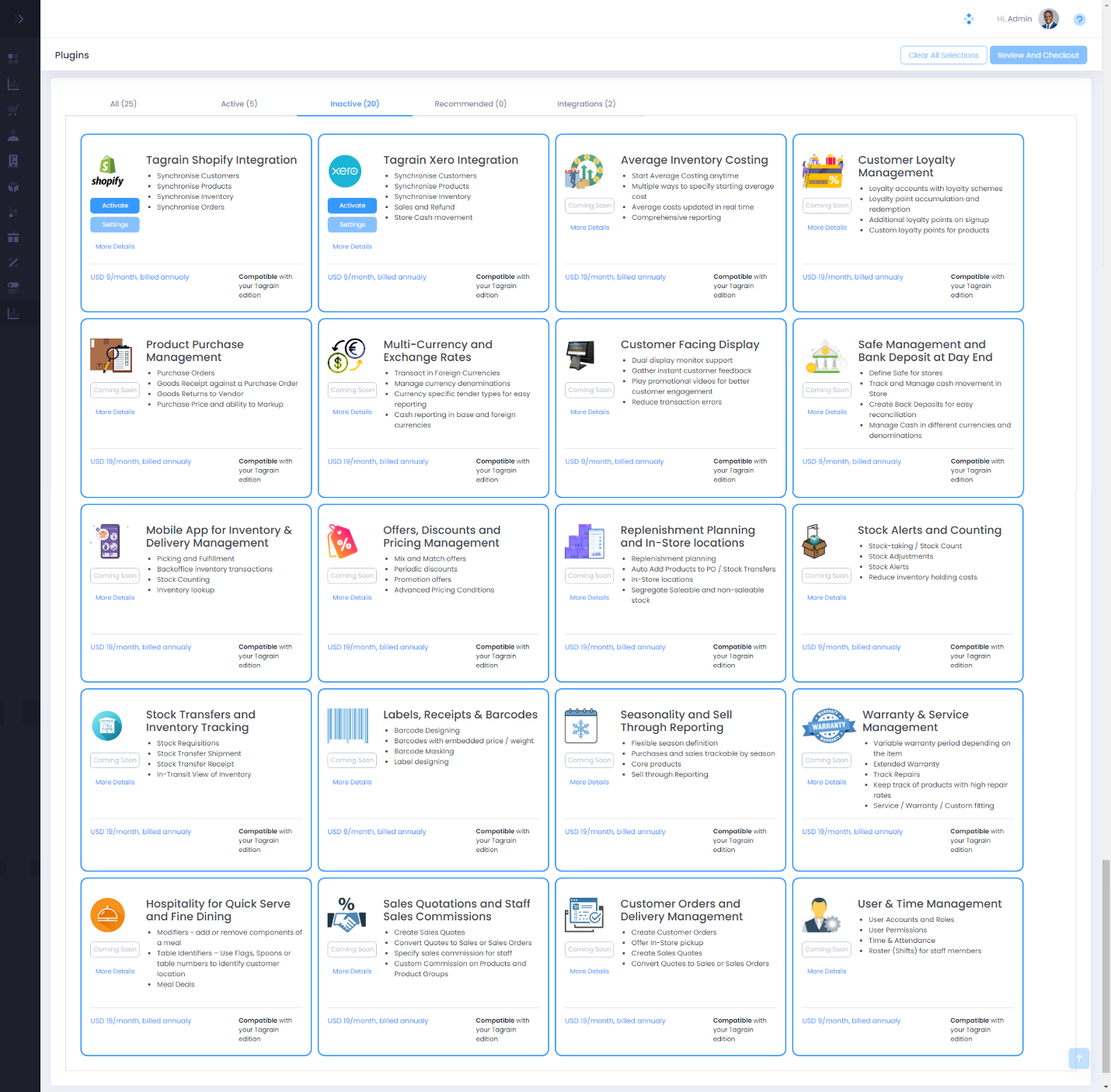Expand the collapsed left sidebar
The width and height of the screenshot is (1111, 1092).
tap(19, 19)
